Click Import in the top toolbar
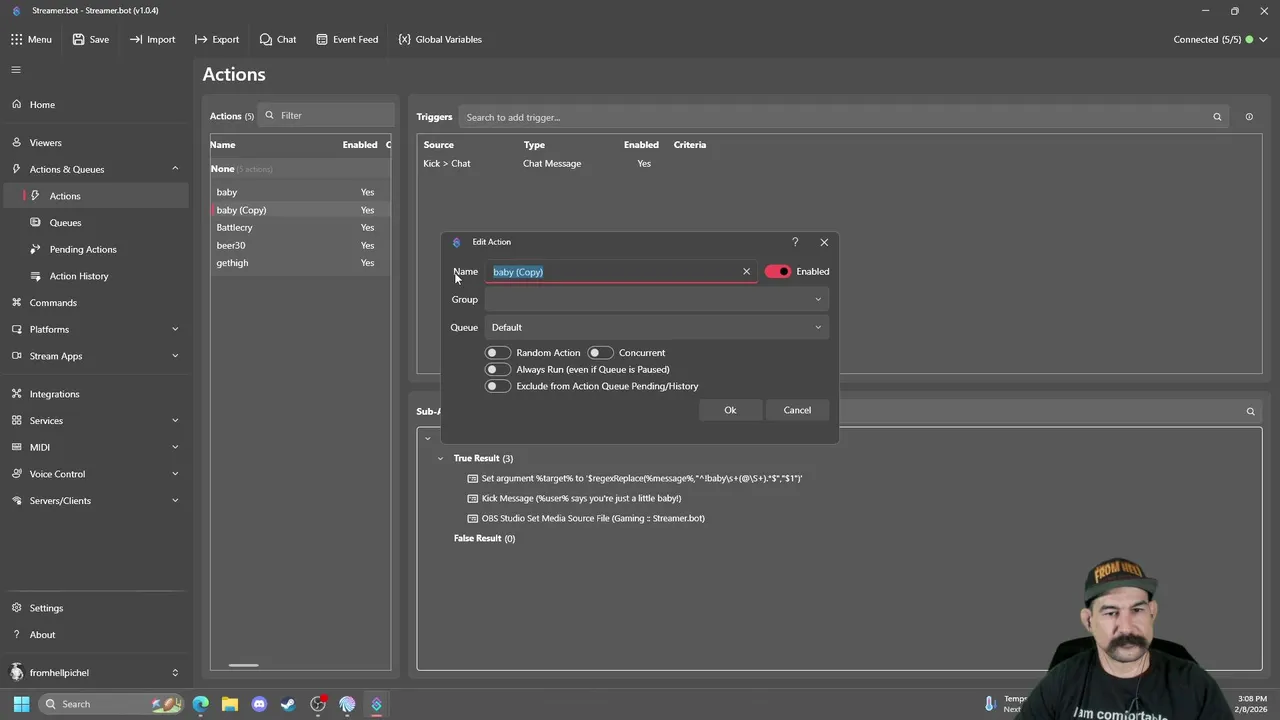This screenshot has width=1280, height=720. click(x=152, y=39)
